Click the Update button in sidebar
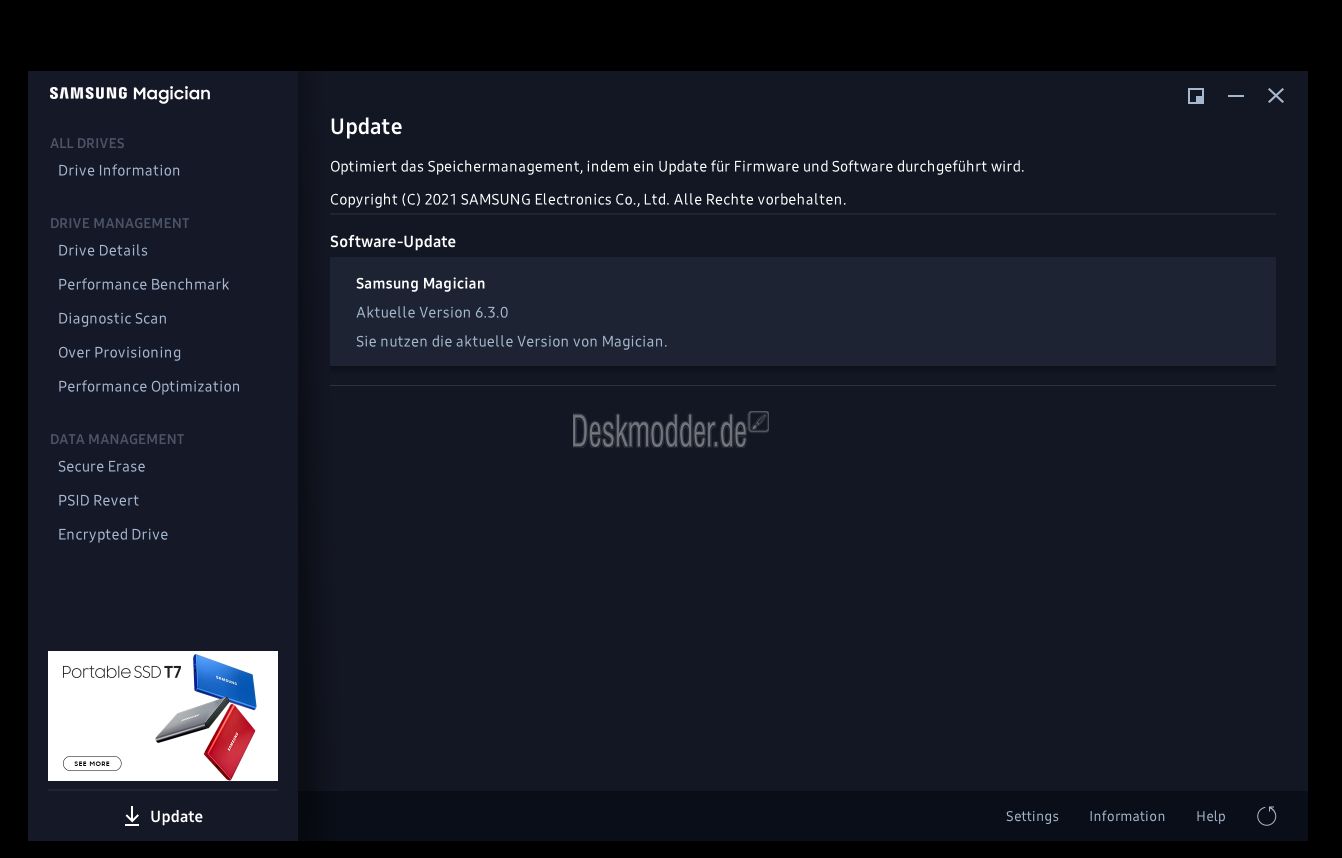The height and width of the screenshot is (858, 1342). pyautogui.click(x=163, y=817)
